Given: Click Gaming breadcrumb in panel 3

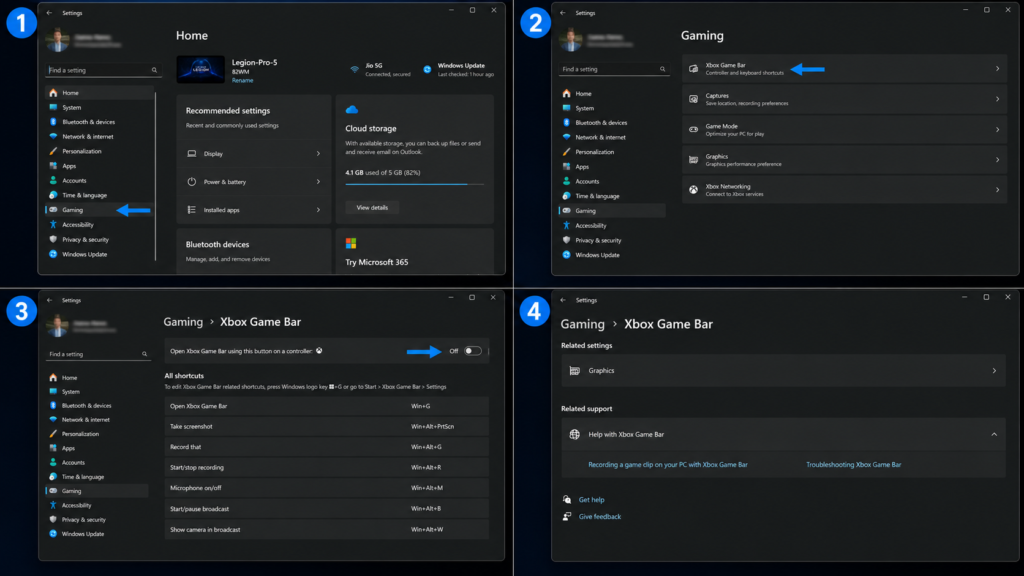Looking at the screenshot, I should pos(183,322).
